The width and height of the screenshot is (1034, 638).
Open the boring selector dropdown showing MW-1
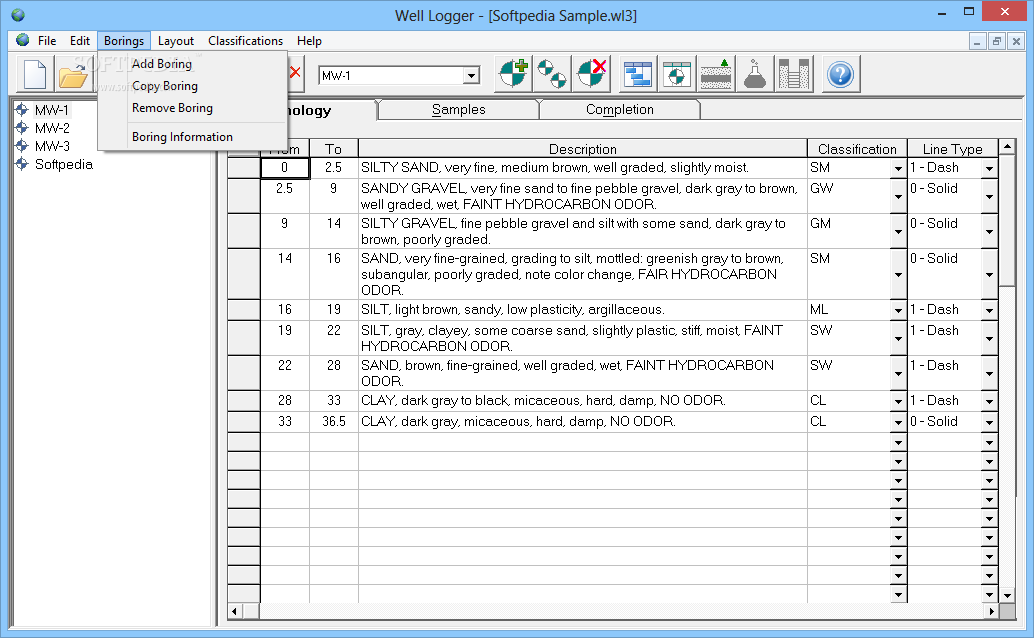[471, 75]
